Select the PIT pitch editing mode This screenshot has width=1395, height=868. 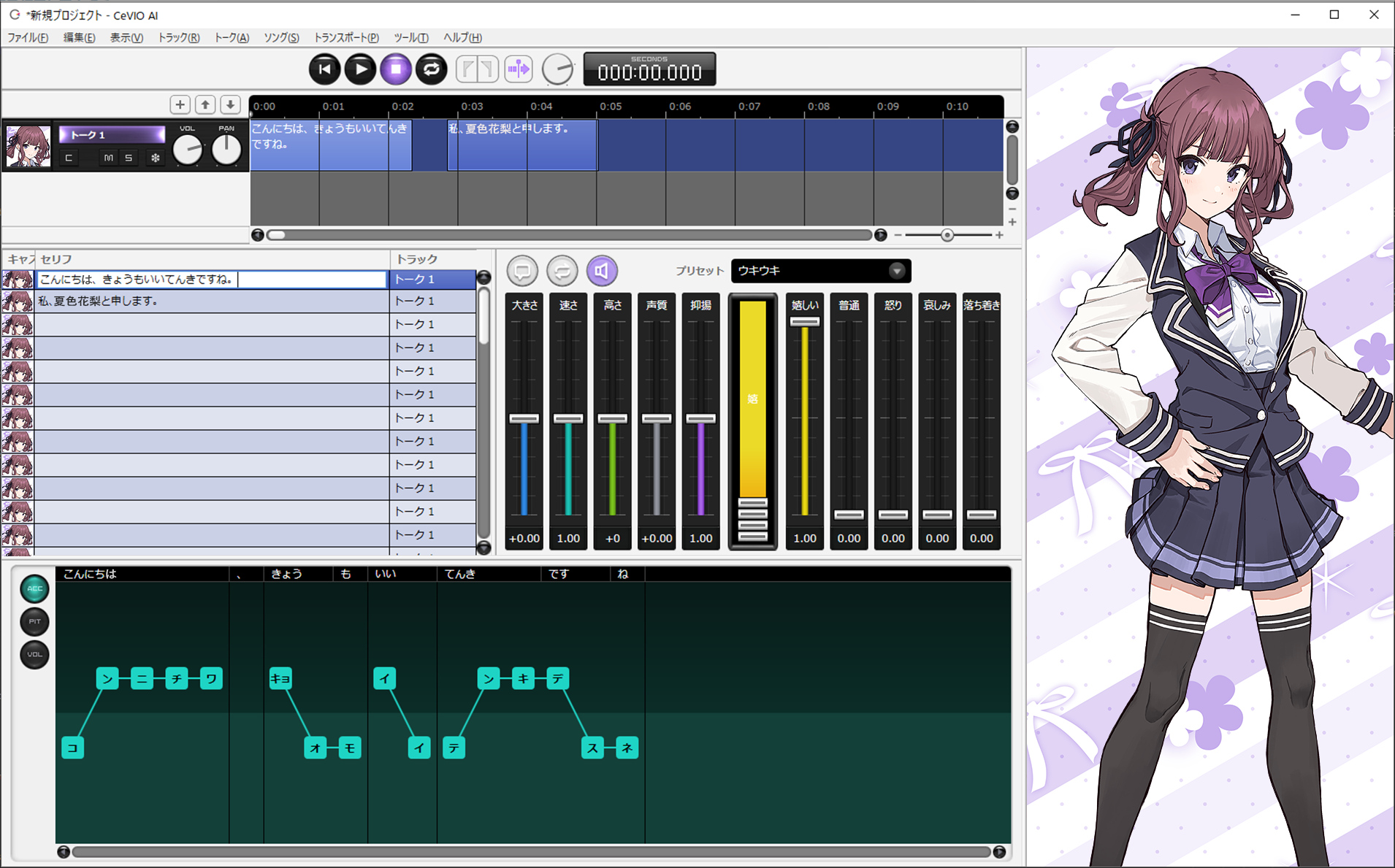[34, 621]
